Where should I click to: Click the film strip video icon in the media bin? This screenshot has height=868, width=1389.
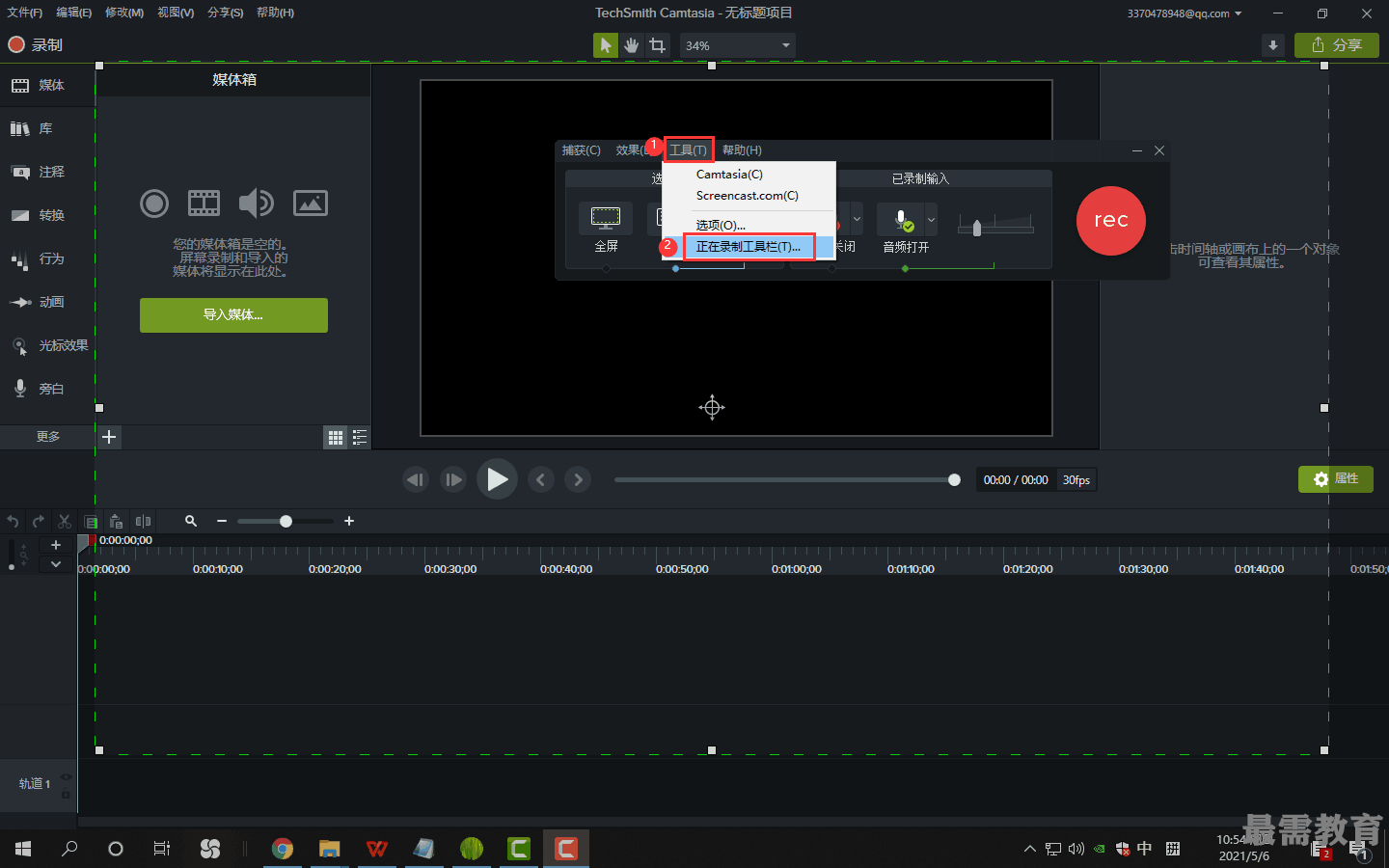tap(204, 203)
